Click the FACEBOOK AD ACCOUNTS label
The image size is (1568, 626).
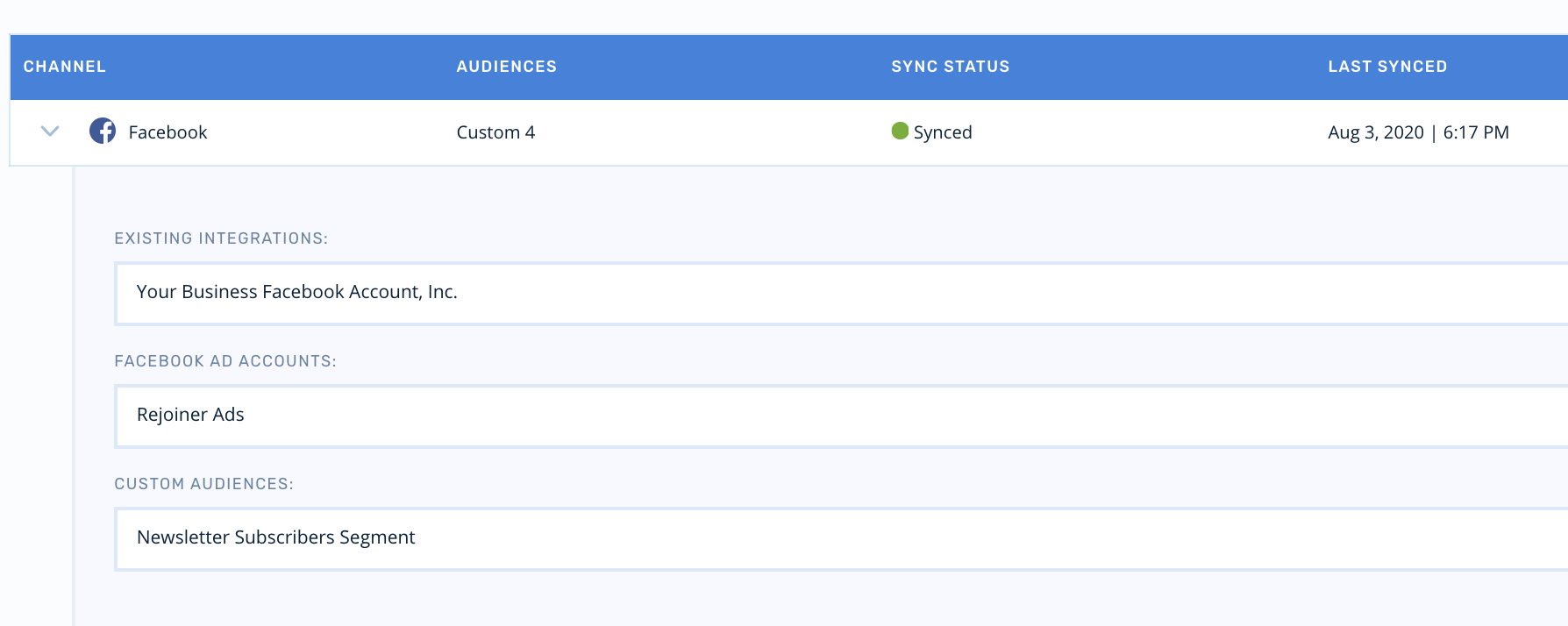pos(225,361)
